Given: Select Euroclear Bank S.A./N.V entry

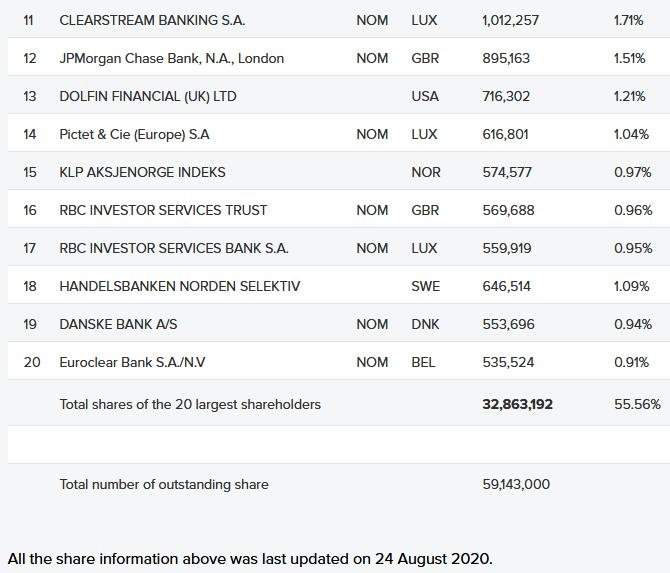Looking at the screenshot, I should [133, 362].
